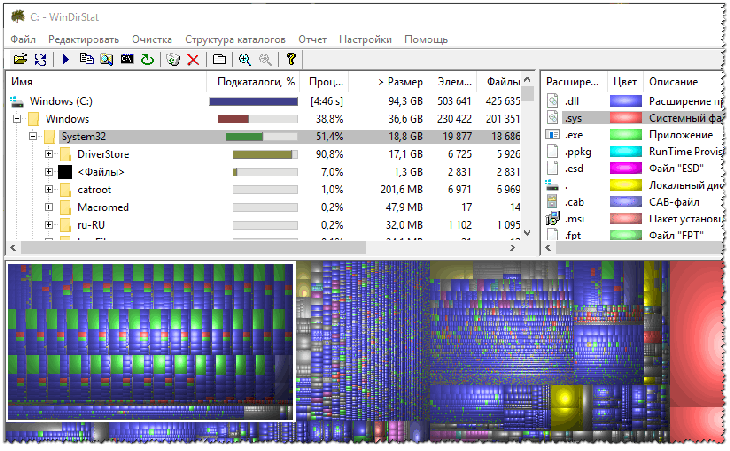The height and width of the screenshot is (451, 730).
Task: Open Command Prompt via the C:\ icon
Action: click(127, 59)
